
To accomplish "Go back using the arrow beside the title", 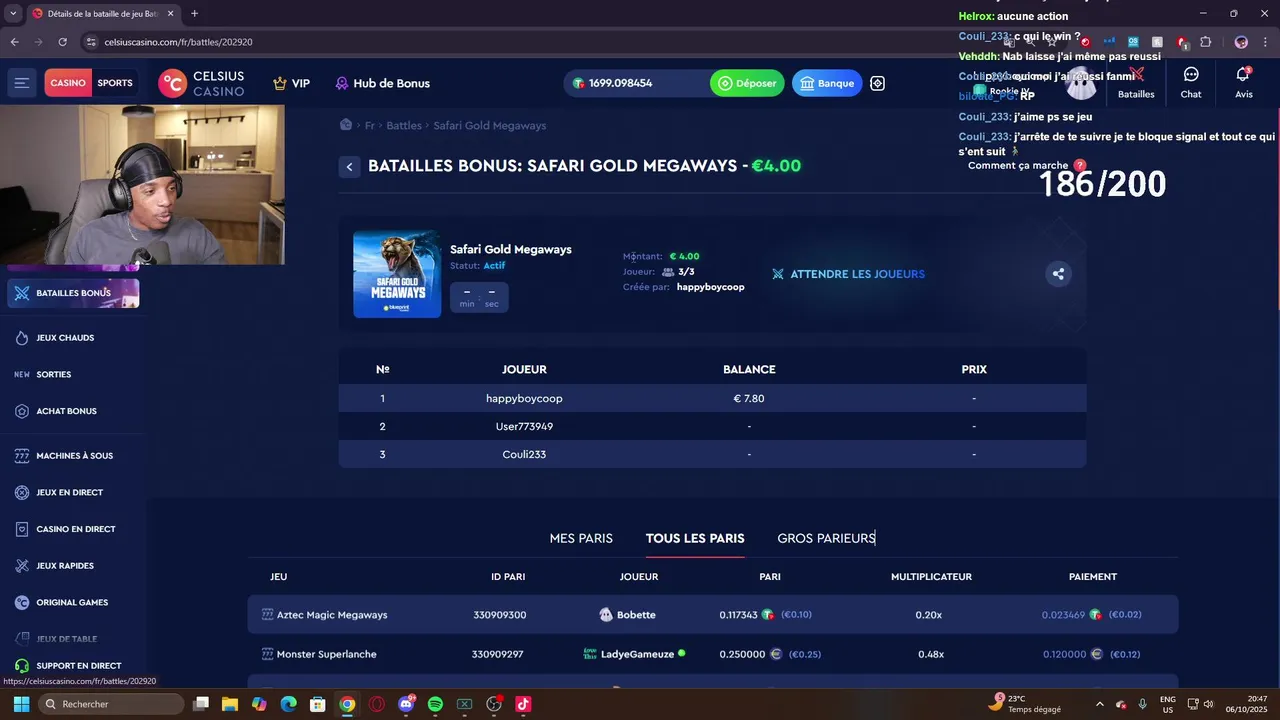I will 349,167.
